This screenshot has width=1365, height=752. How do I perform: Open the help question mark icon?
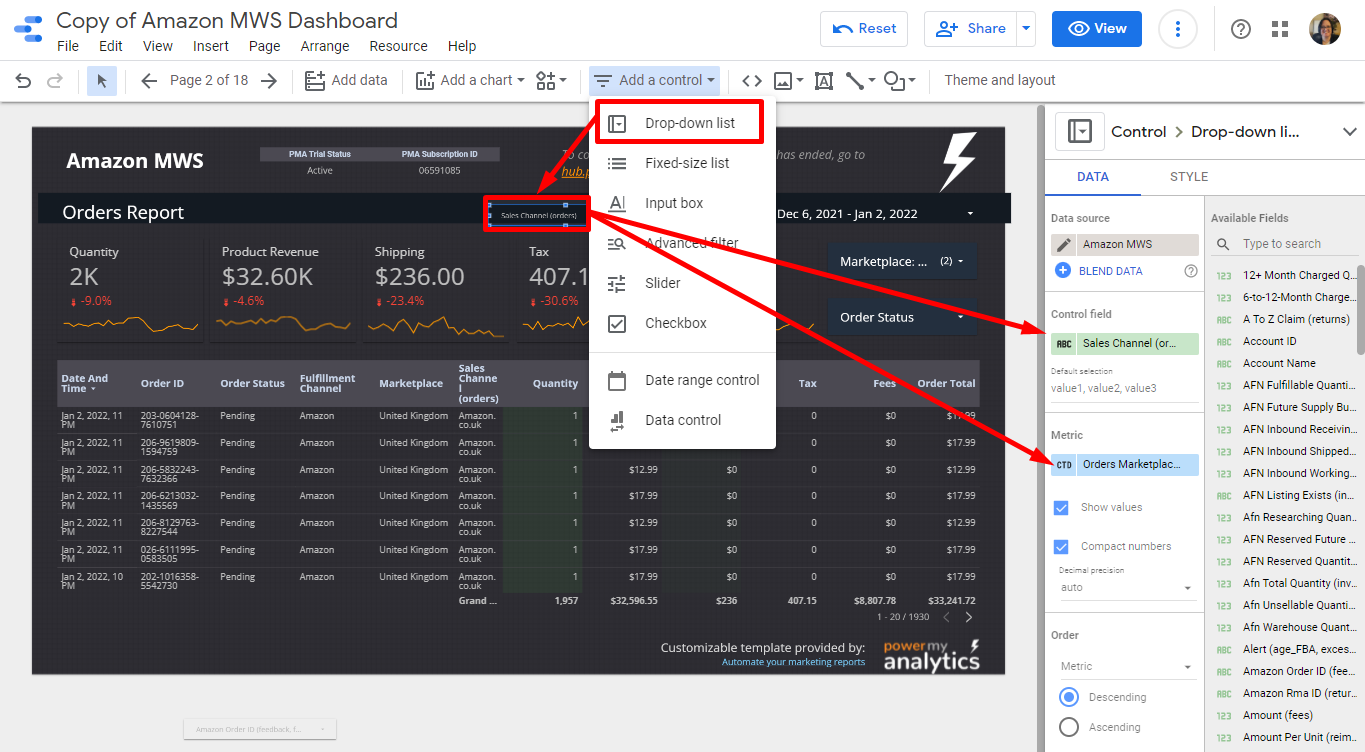point(1240,29)
